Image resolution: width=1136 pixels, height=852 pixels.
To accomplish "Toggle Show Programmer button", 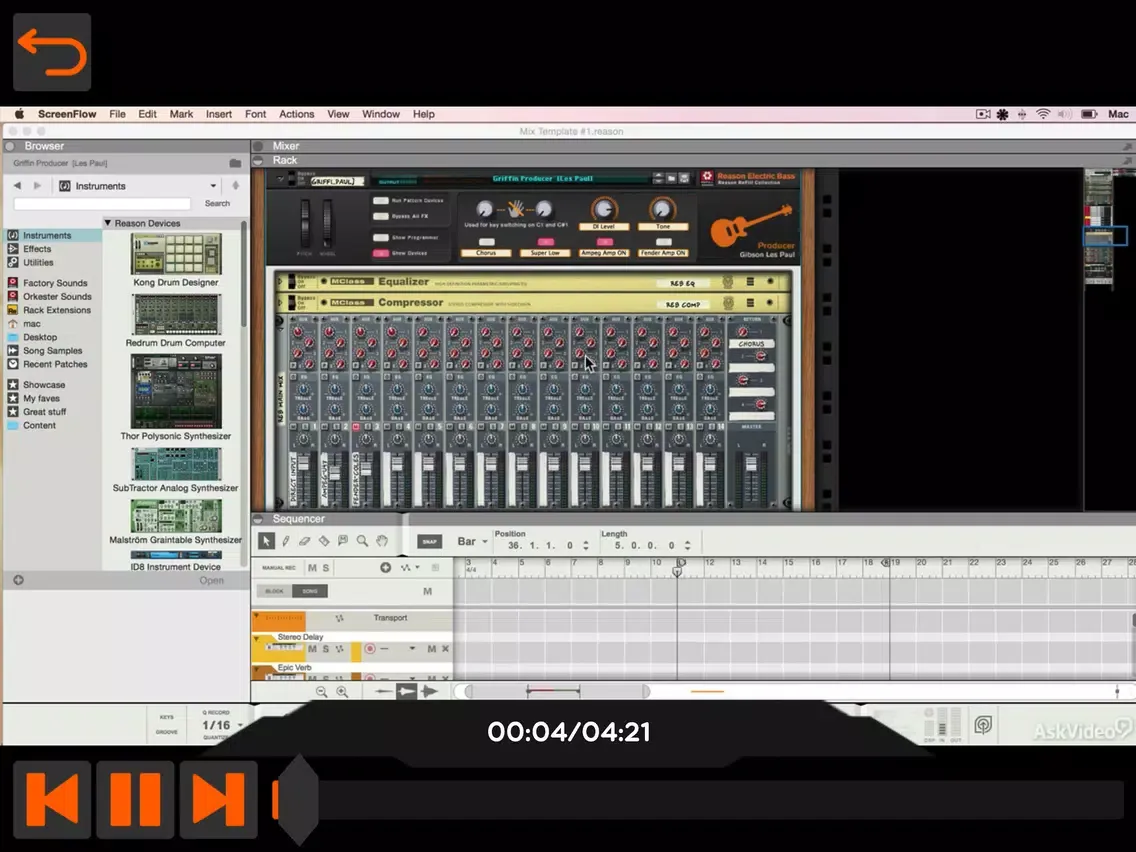I will tap(380, 238).
